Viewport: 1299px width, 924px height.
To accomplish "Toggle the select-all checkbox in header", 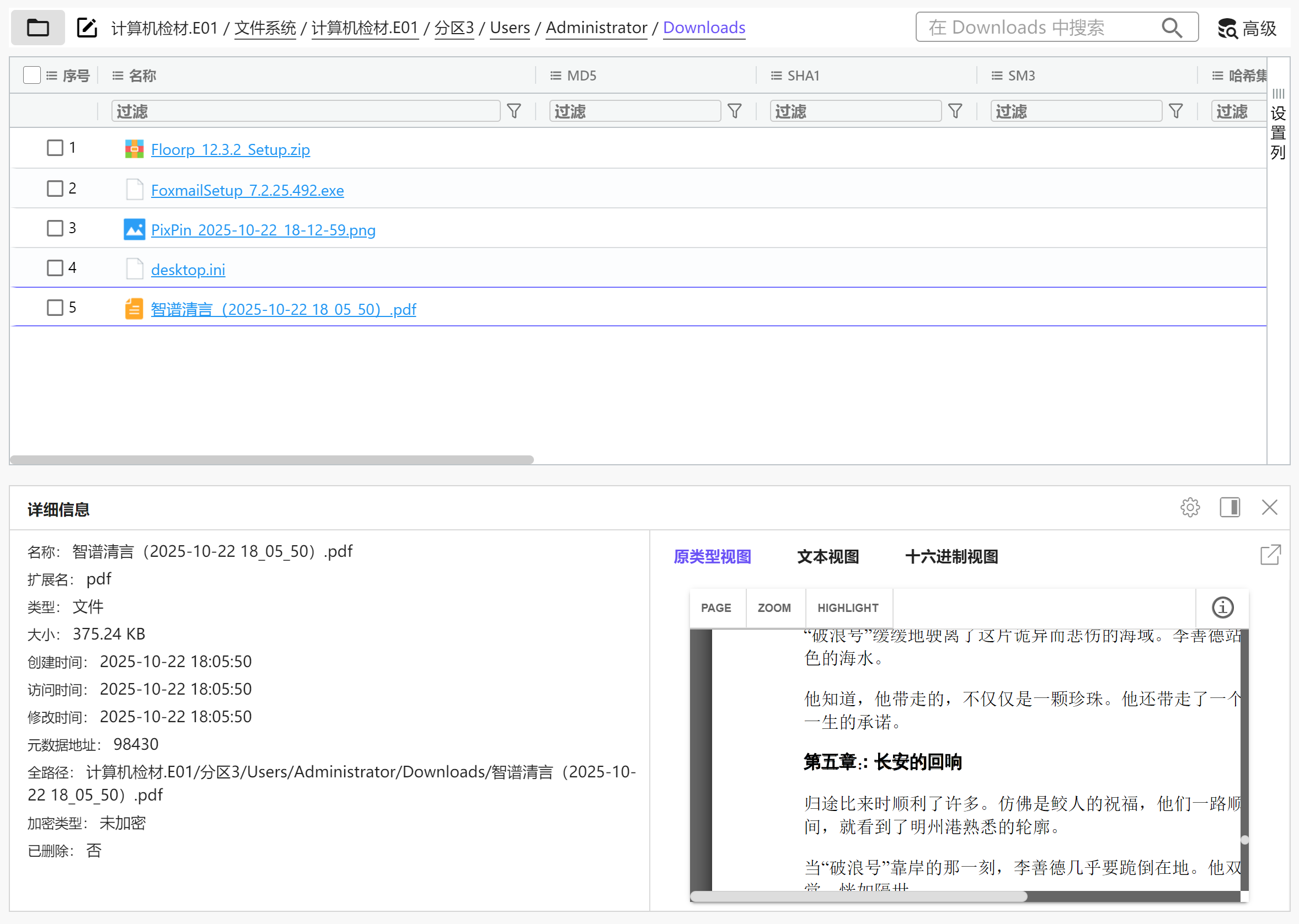I will click(32, 75).
